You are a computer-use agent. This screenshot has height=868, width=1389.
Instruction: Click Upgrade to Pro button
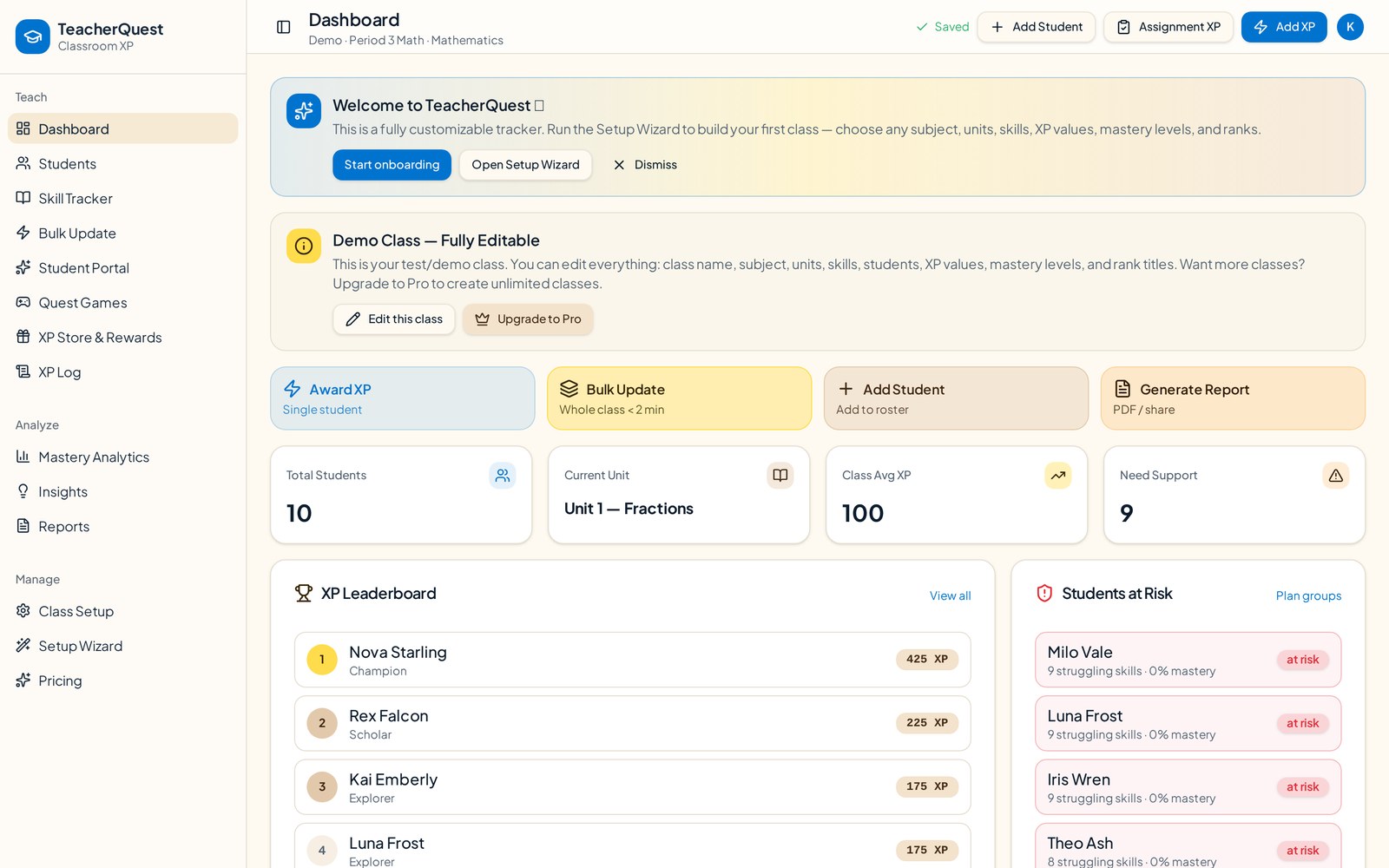pos(528,319)
